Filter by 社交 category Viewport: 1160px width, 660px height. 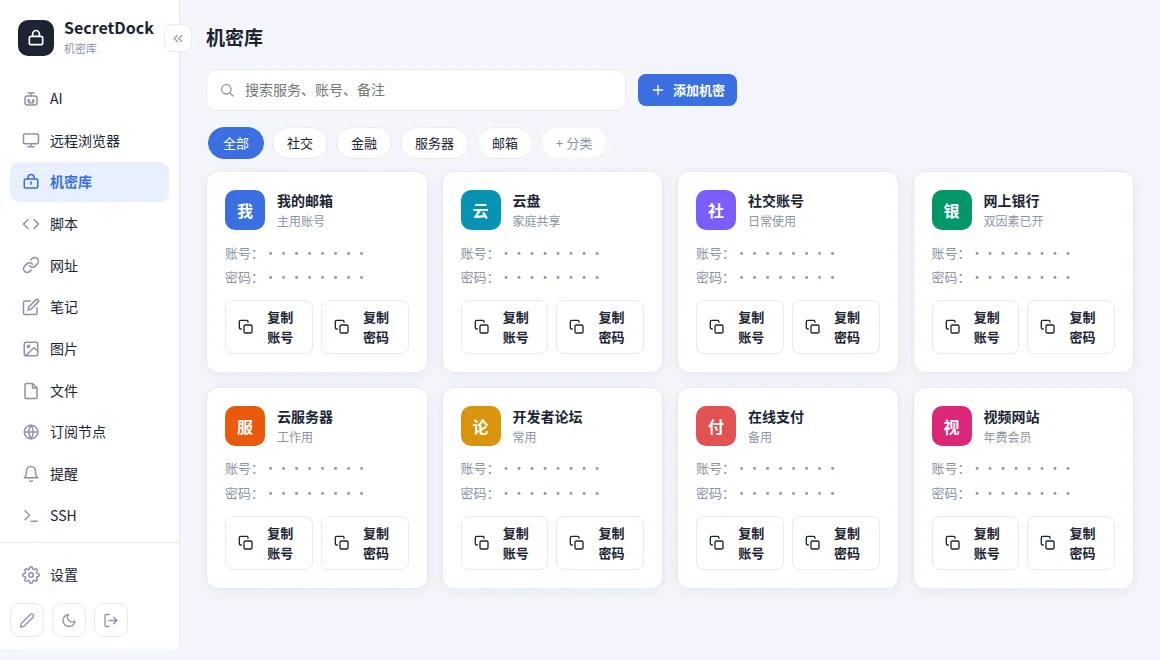coord(300,144)
